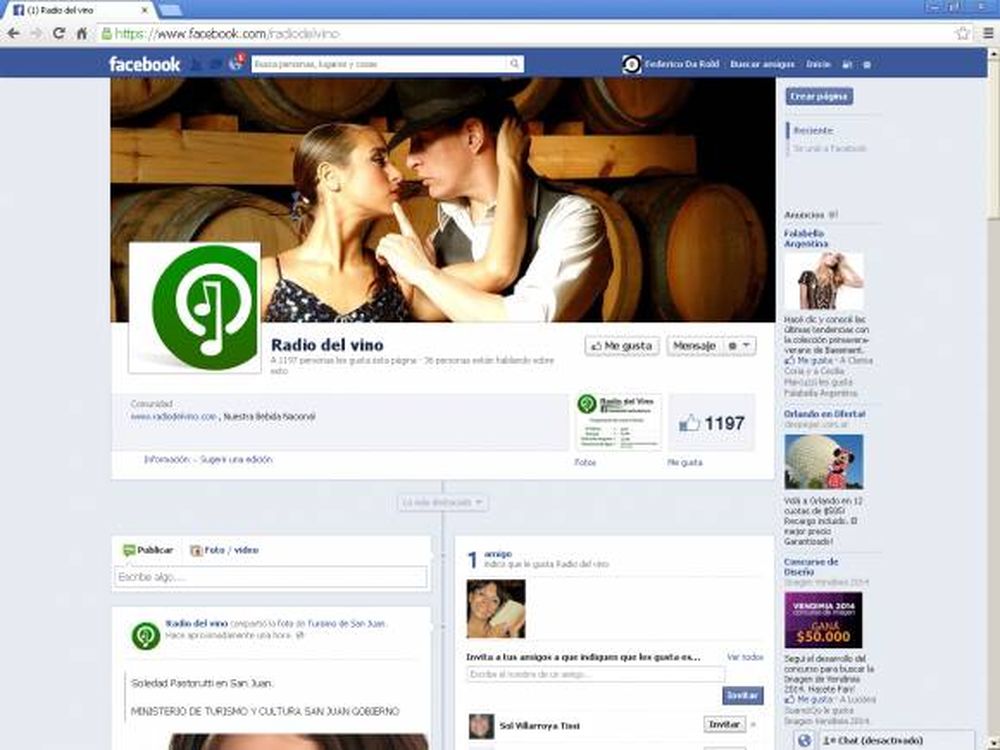
Task: Select the Radio del vino browser tab
Action: pos(82,10)
